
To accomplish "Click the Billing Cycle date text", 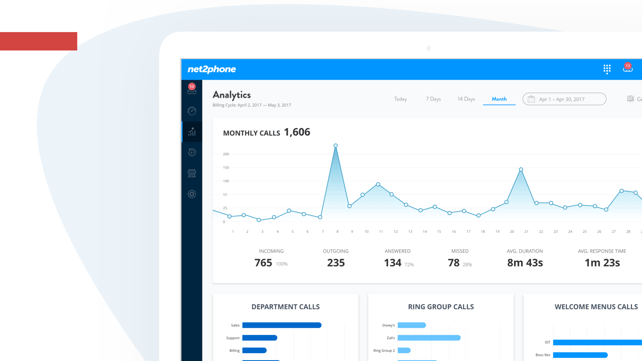I will (252, 105).
